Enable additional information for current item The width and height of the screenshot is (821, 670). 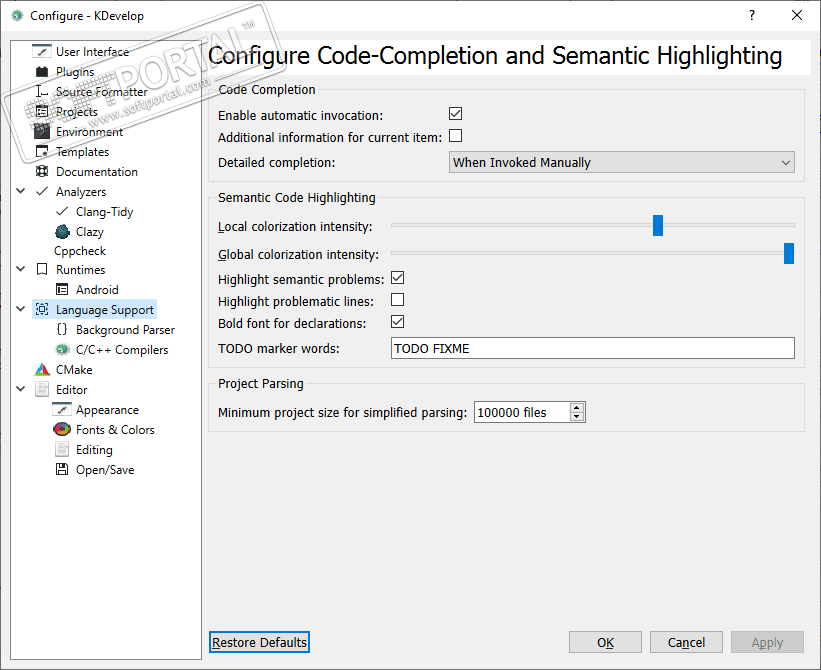point(456,136)
